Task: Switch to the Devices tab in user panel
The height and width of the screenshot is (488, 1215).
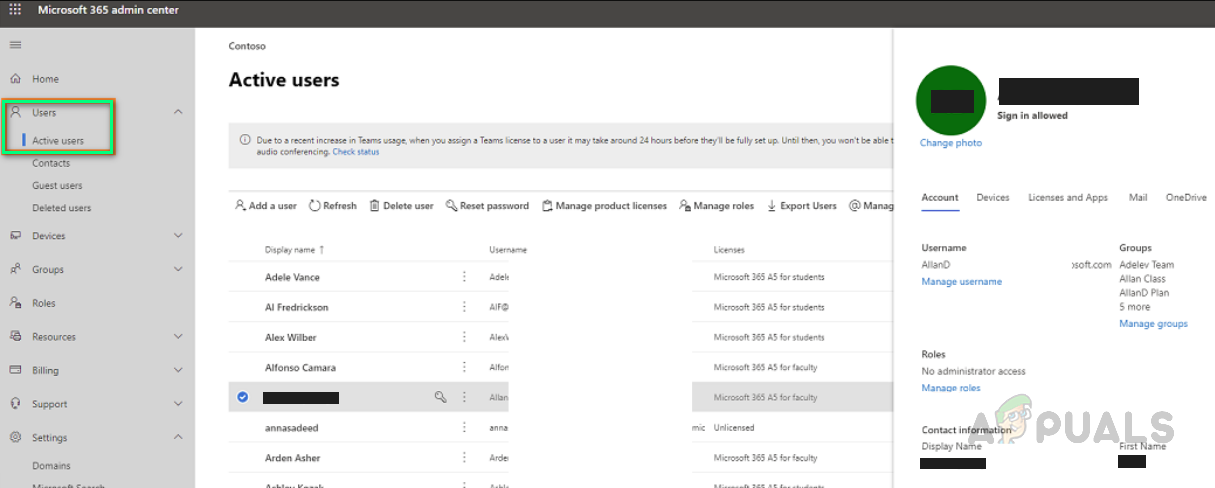Action: point(992,198)
